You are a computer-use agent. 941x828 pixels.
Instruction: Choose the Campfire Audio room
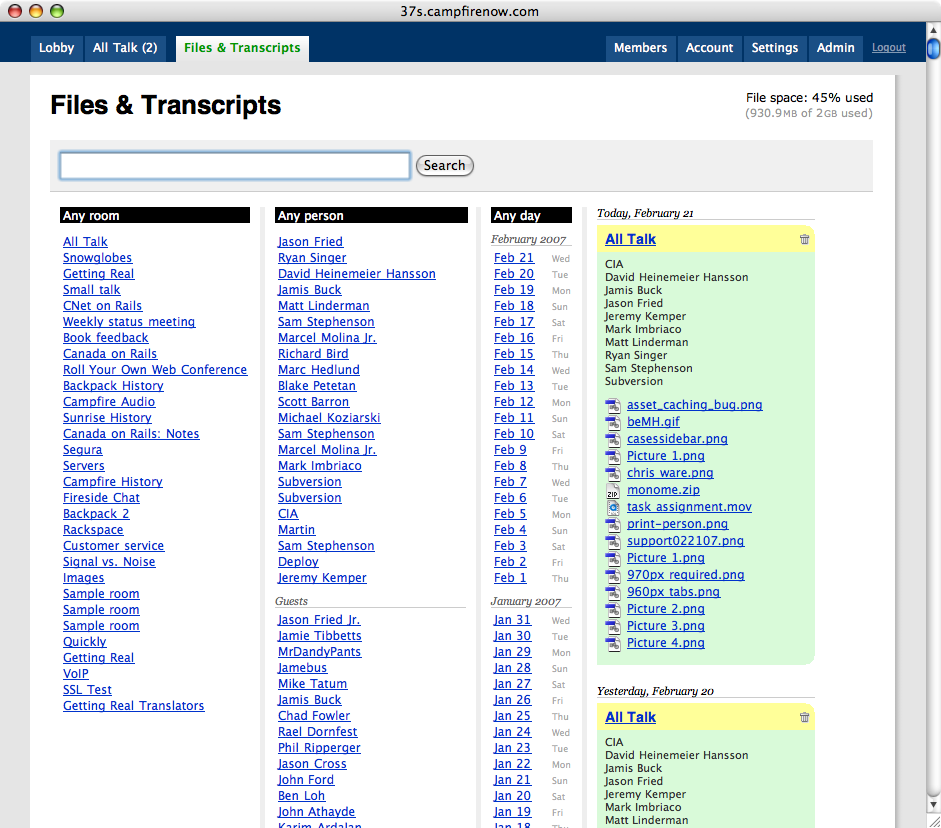[x=109, y=402]
